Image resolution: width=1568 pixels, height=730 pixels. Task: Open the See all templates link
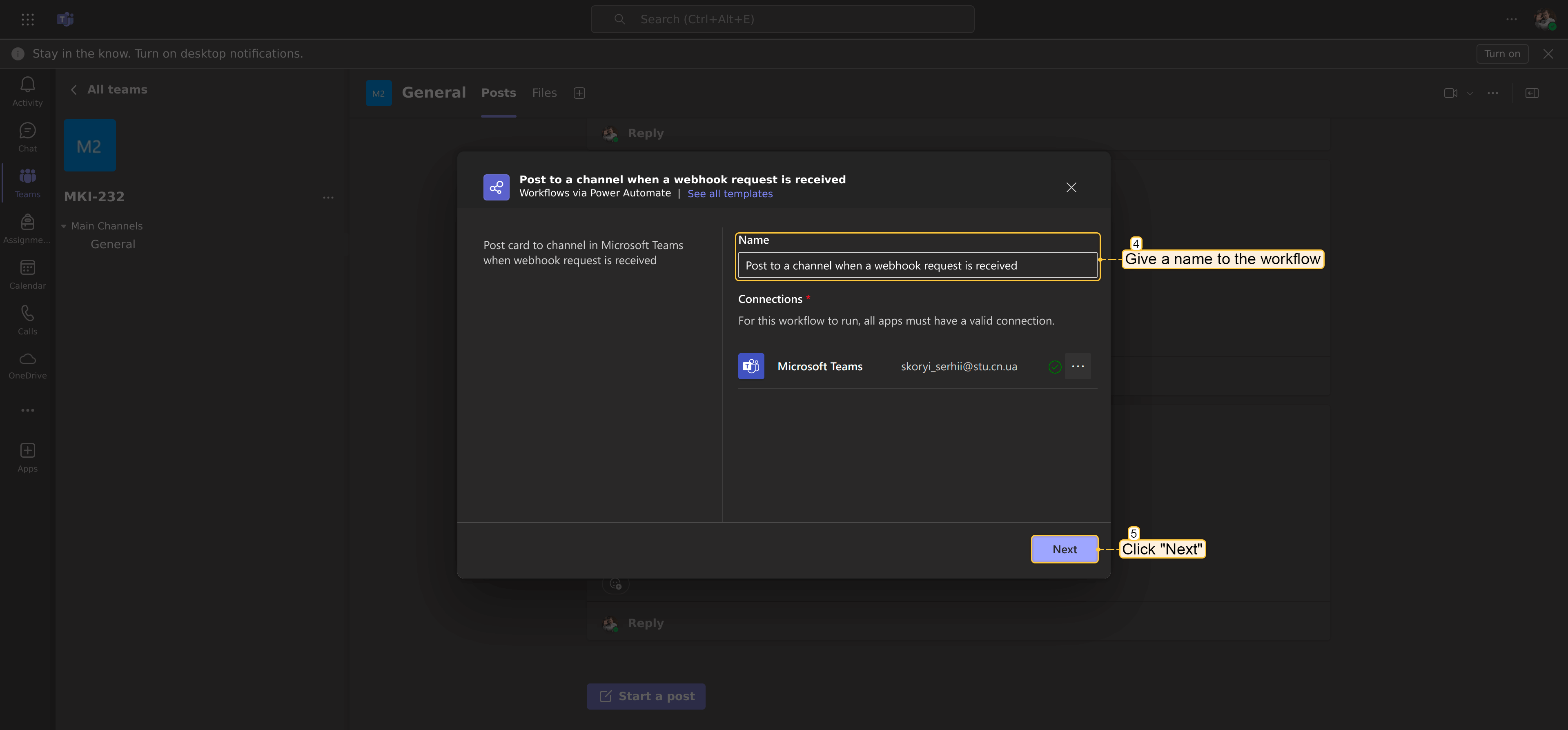pyautogui.click(x=730, y=194)
